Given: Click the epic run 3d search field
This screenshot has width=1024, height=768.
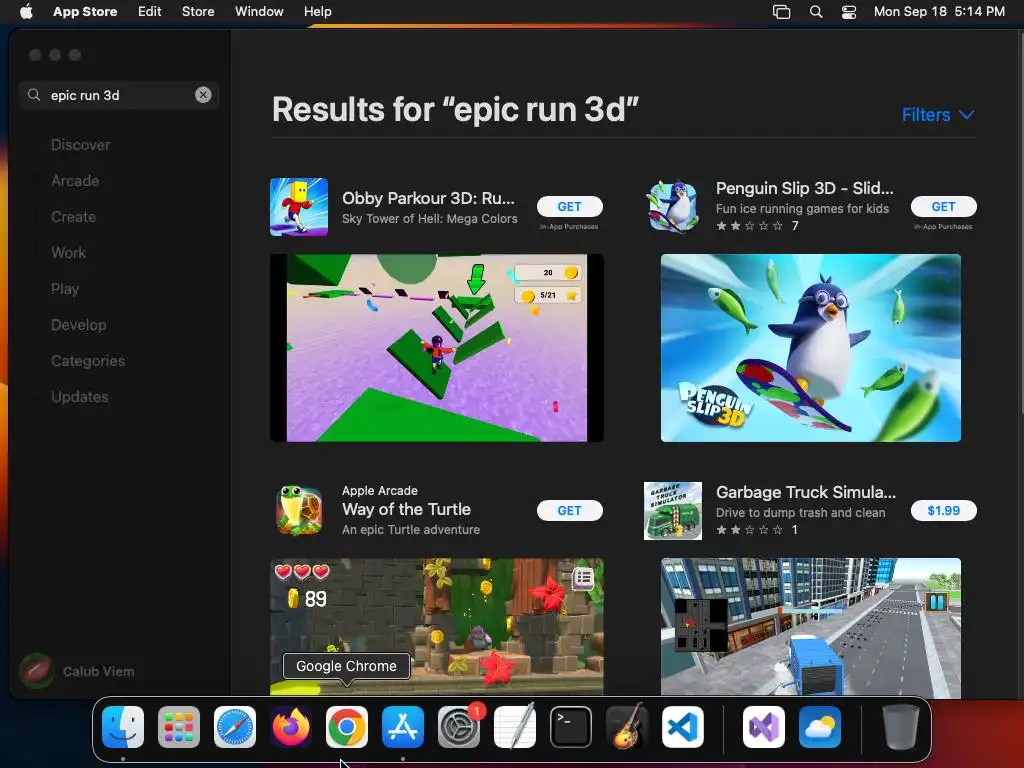Looking at the screenshot, I should point(119,95).
